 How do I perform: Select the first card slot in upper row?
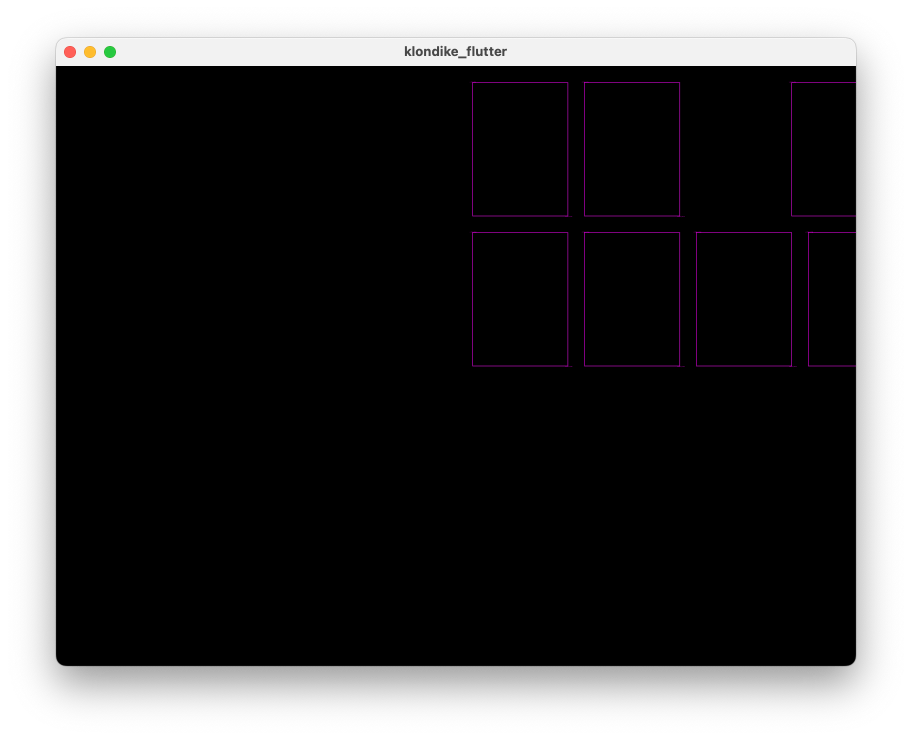(520, 149)
